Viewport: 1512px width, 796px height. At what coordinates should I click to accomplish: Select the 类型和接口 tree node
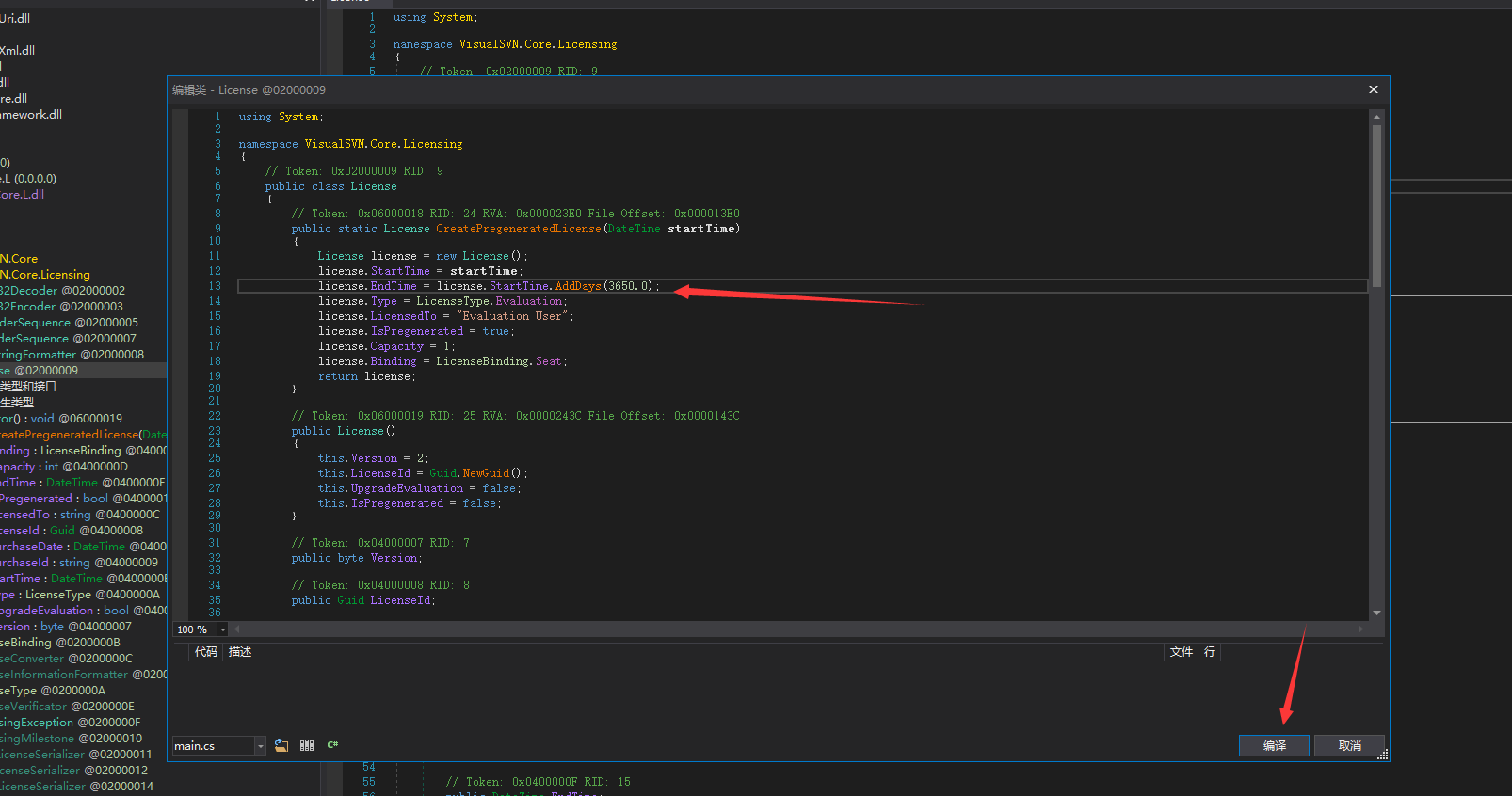coord(28,387)
